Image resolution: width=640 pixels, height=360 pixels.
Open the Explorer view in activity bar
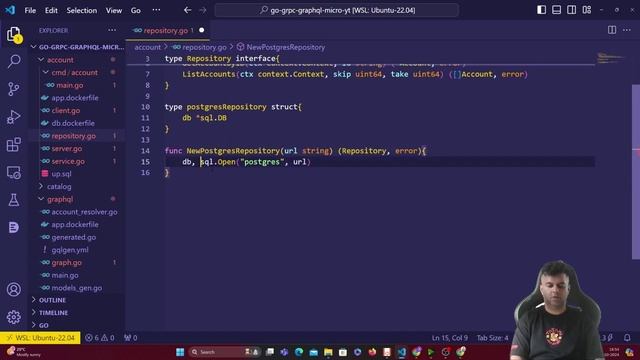[x=14, y=34]
